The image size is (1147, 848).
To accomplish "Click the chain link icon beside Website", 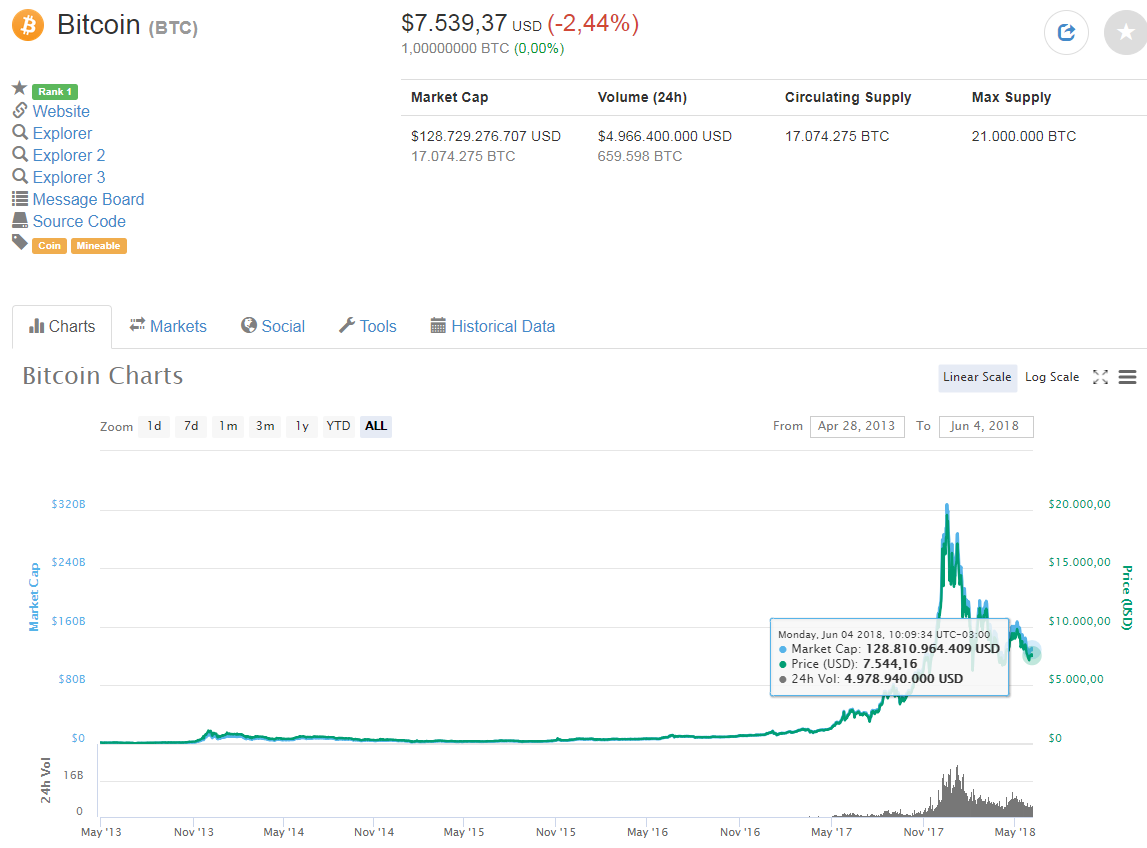I will point(20,110).
